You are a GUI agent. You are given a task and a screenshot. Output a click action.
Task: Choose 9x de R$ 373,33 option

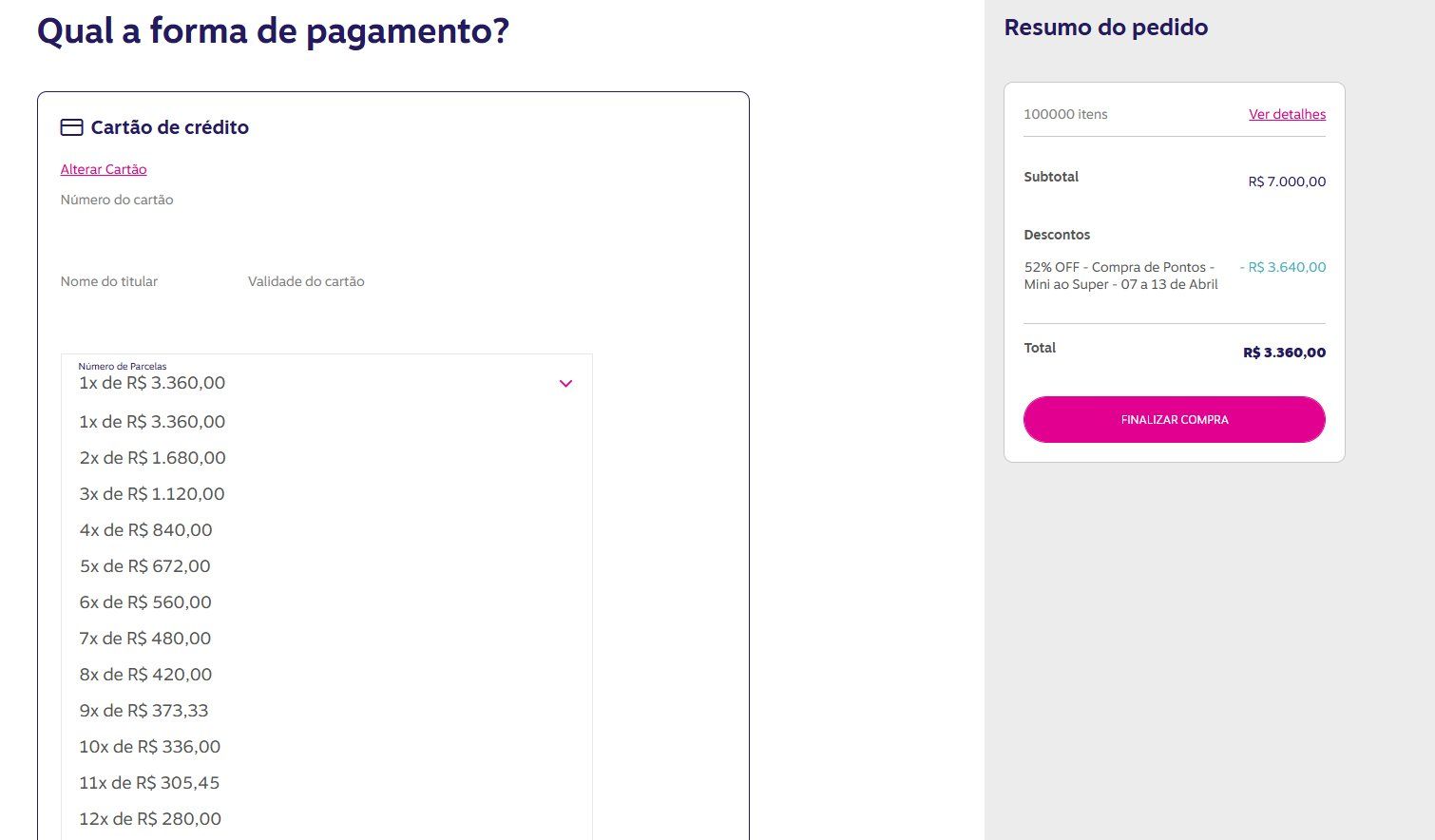(327, 711)
